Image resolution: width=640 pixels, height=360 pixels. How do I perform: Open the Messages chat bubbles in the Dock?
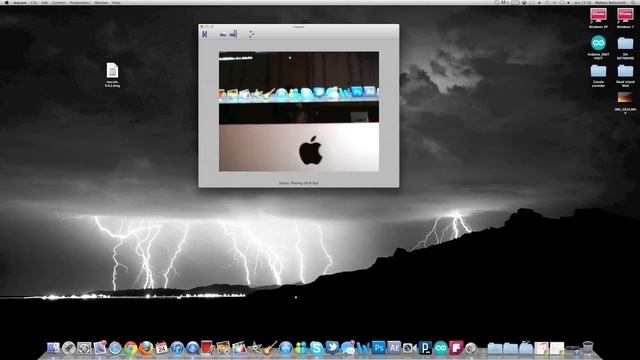[347, 348]
